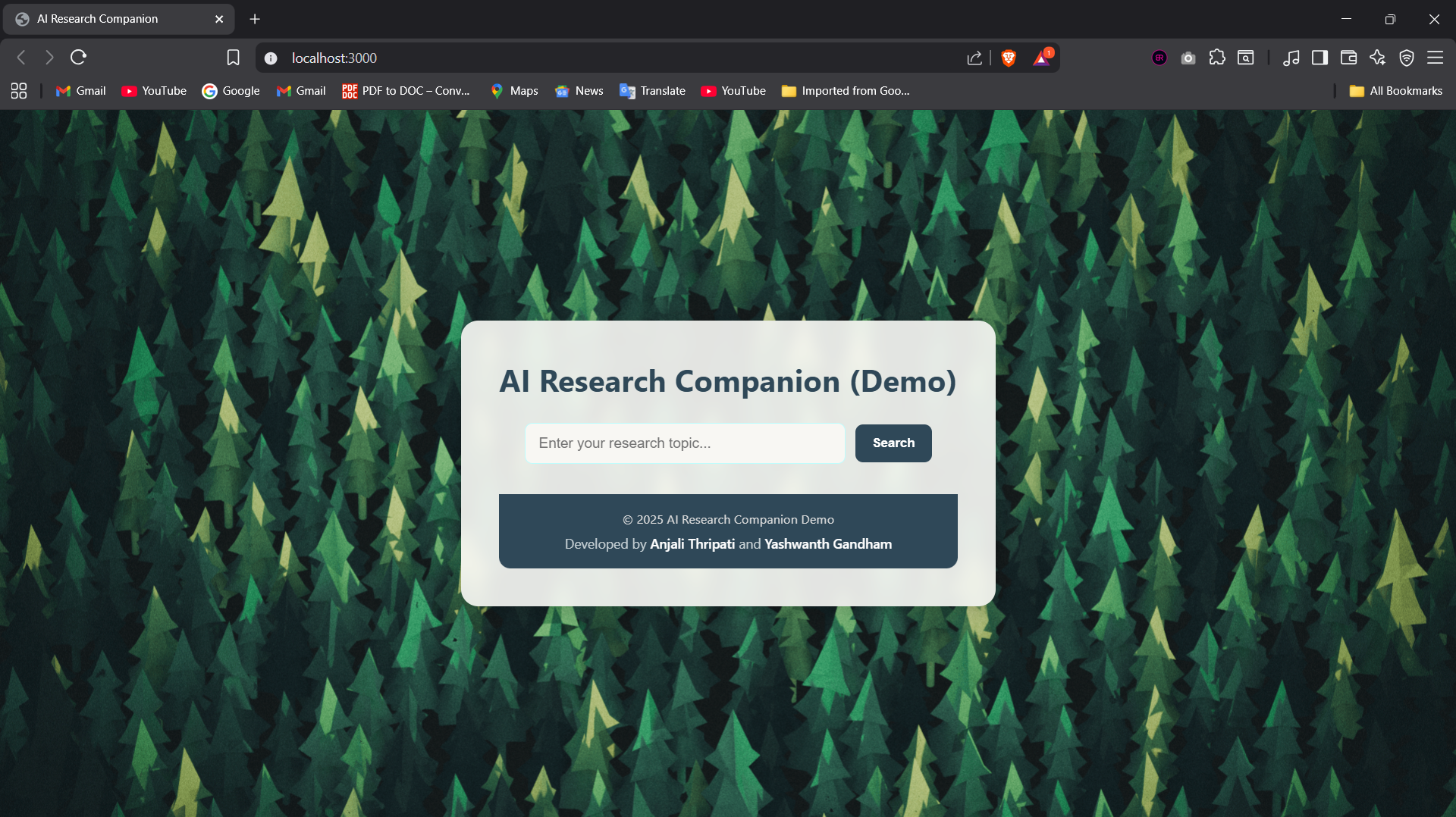1456x817 pixels.
Task: Minimize the browser window
Action: coord(1347,19)
